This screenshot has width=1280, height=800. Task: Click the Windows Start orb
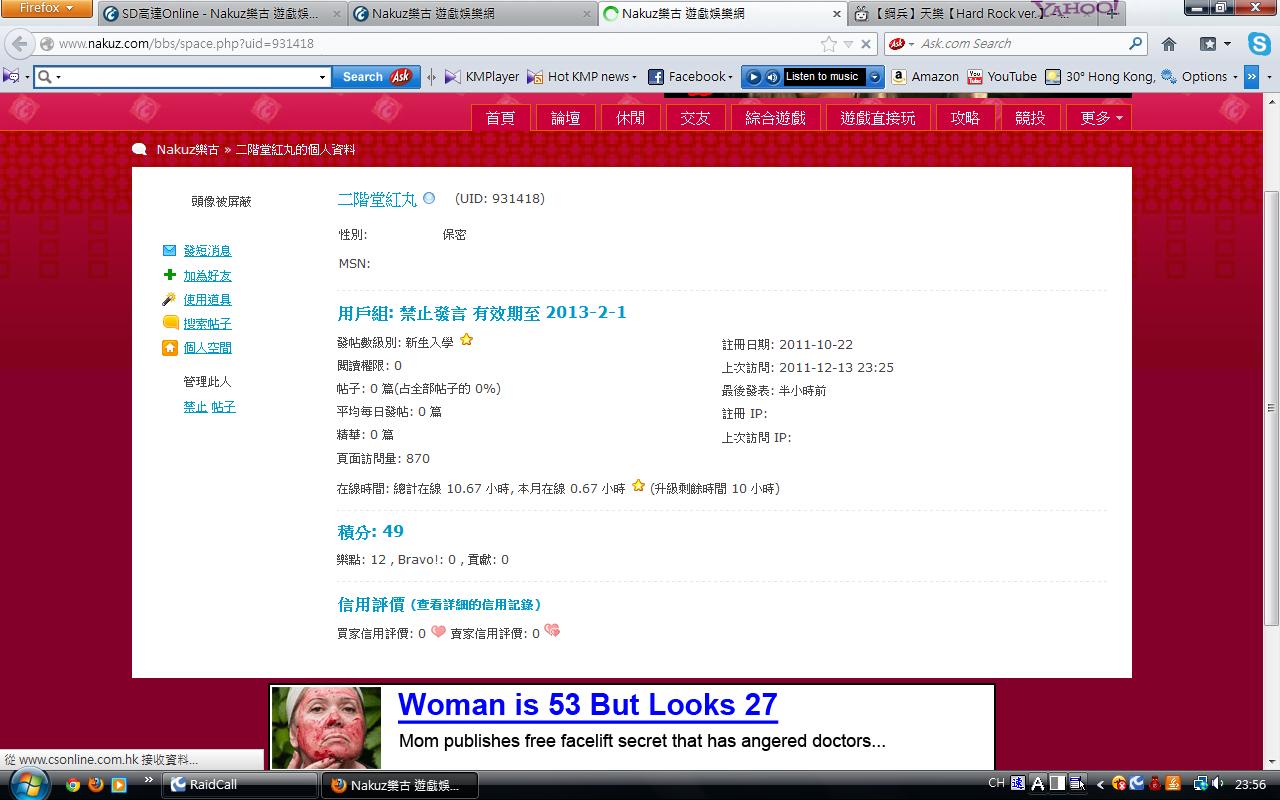pyautogui.click(x=27, y=784)
